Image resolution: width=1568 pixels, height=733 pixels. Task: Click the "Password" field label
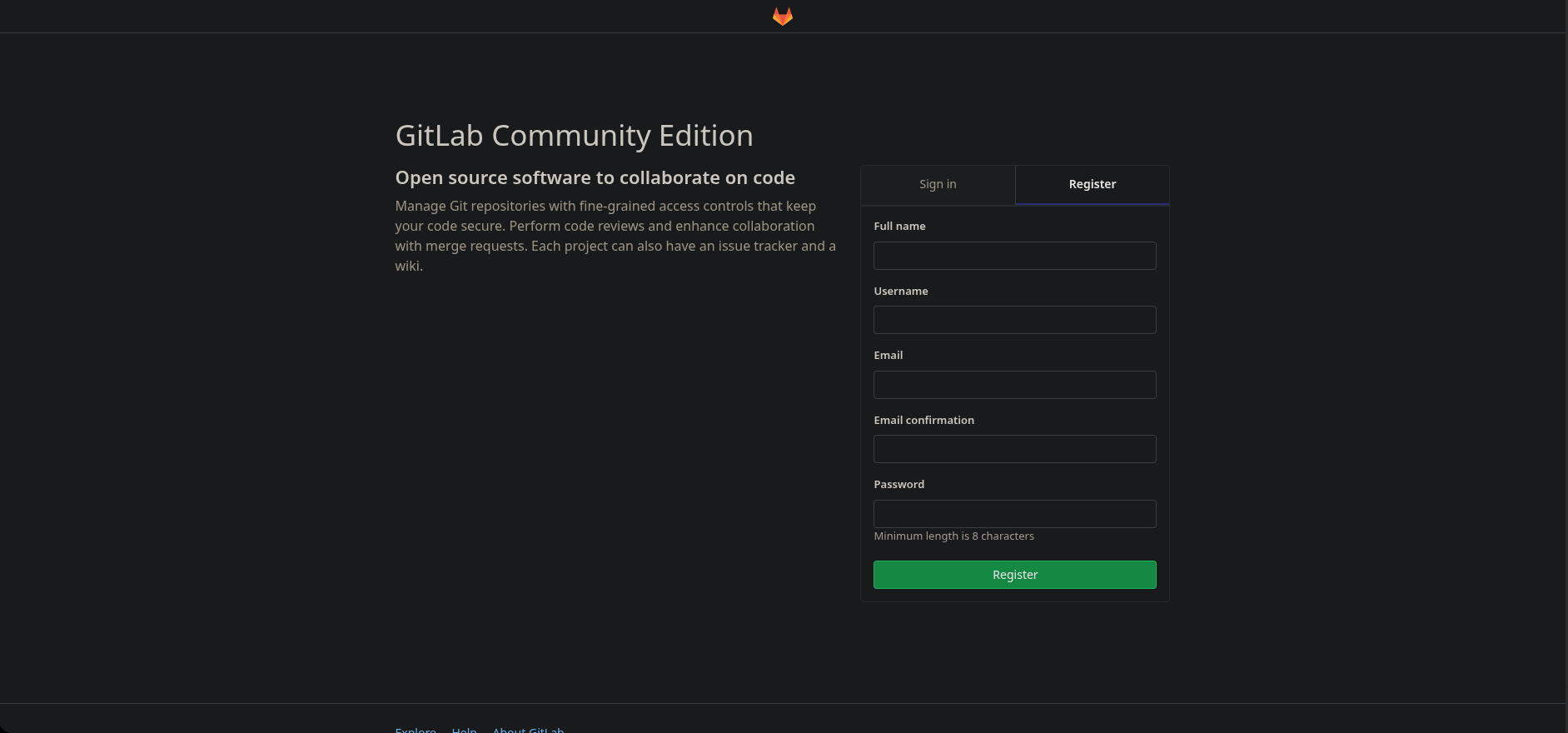click(x=899, y=485)
